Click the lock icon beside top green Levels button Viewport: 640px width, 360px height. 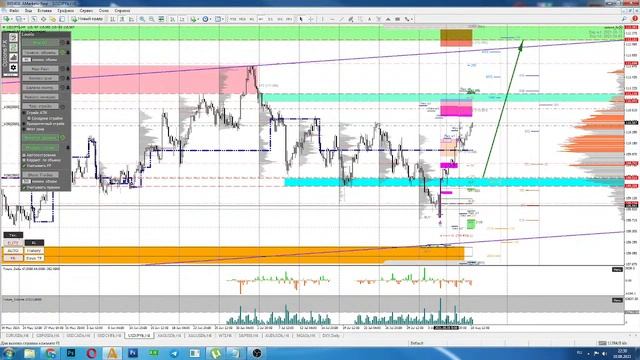68,42
